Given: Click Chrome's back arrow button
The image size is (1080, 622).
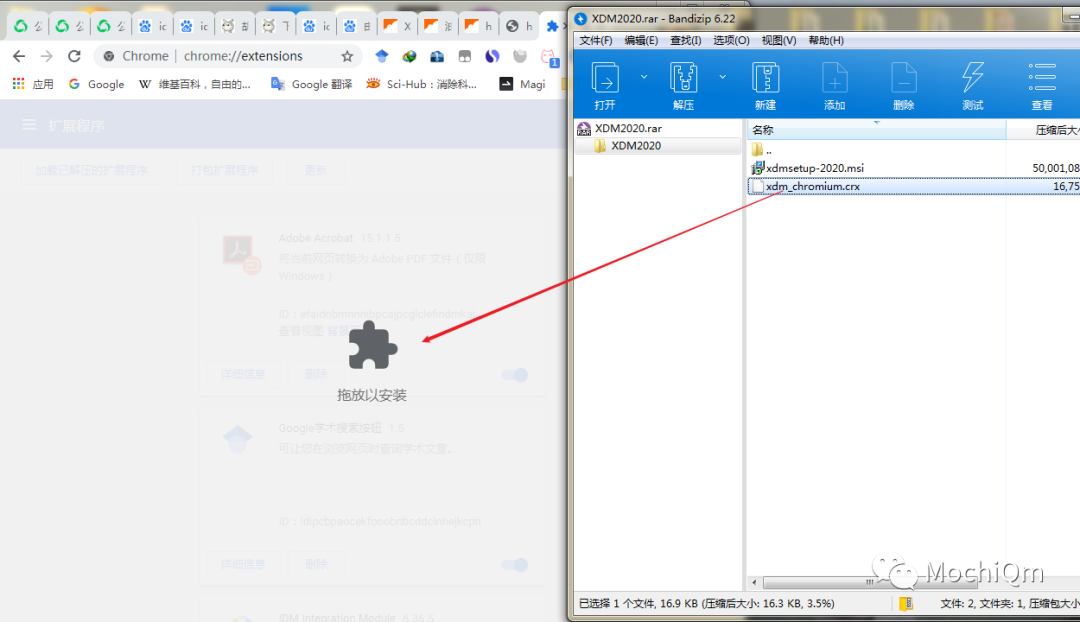Looking at the screenshot, I should (x=19, y=56).
